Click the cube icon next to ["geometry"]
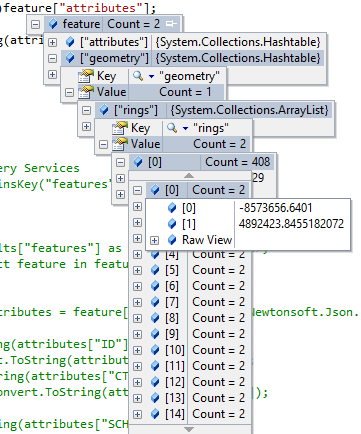 click(70, 58)
